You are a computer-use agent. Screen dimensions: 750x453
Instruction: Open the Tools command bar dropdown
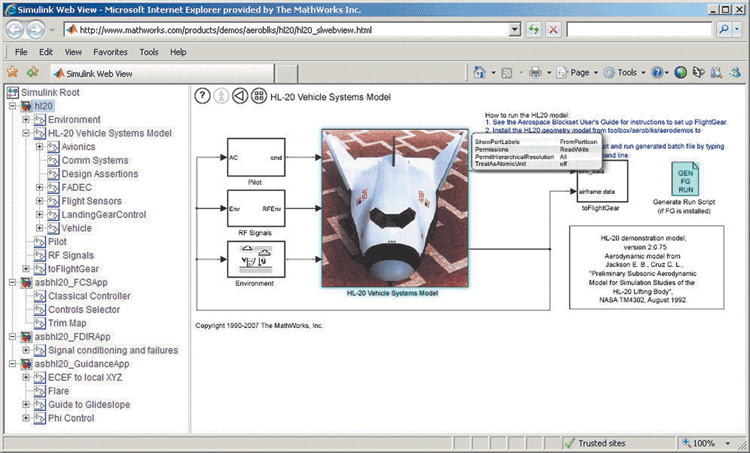[643, 73]
